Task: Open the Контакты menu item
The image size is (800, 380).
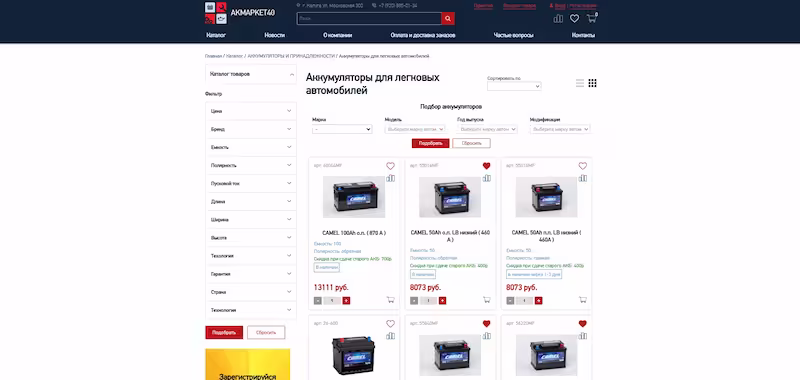Action: pos(583,35)
